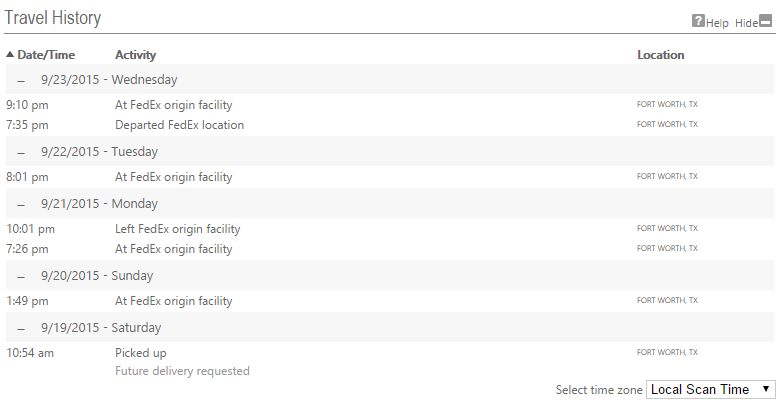The image size is (781, 408).
Task: Click the Travel History heading
Action: coord(53,18)
